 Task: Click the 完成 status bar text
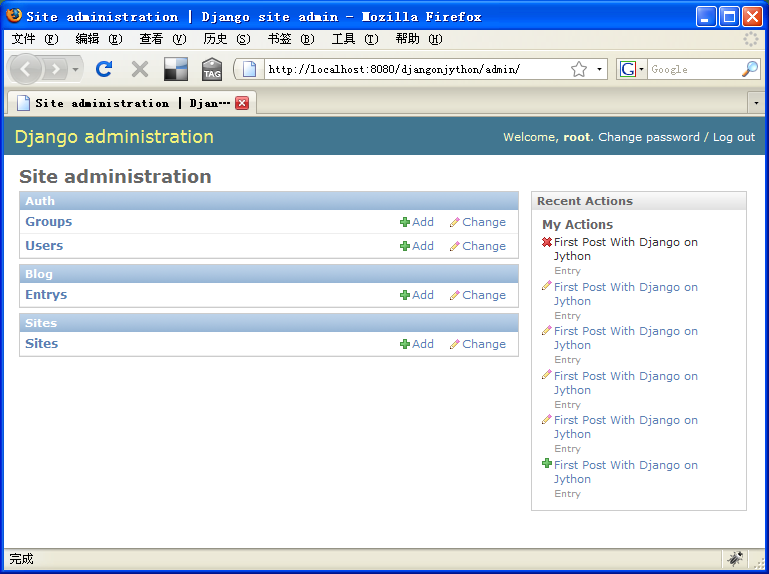pyautogui.click(x=22, y=559)
